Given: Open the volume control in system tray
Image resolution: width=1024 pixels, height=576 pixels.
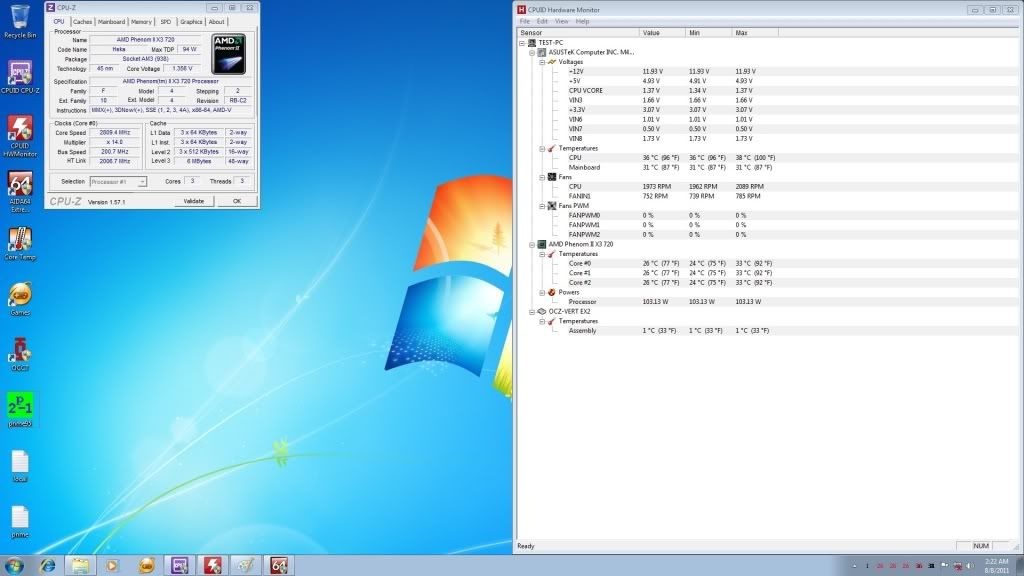Looking at the screenshot, I should coord(970,566).
